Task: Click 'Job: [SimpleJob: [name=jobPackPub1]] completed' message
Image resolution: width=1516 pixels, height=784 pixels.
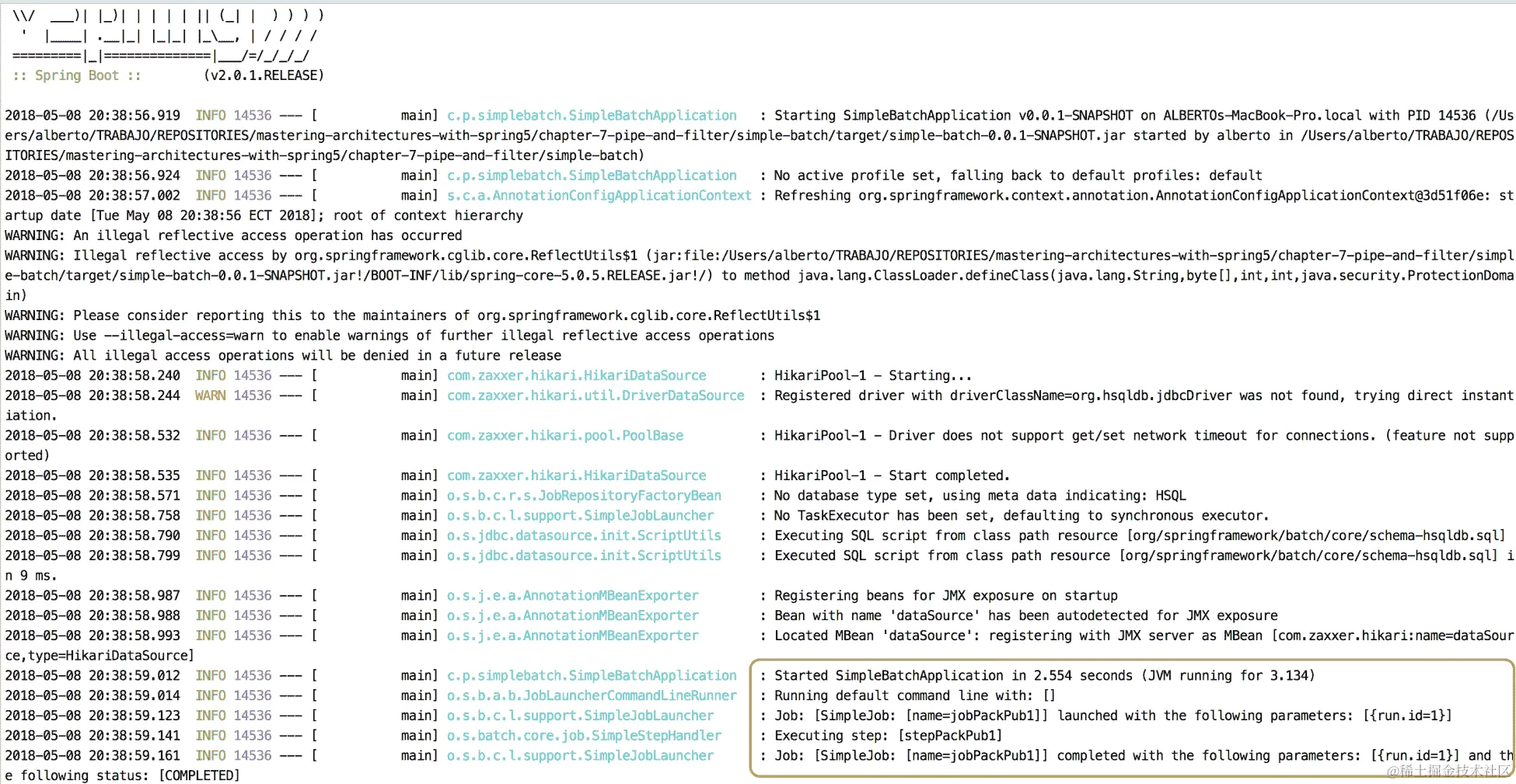Action: 1144,756
